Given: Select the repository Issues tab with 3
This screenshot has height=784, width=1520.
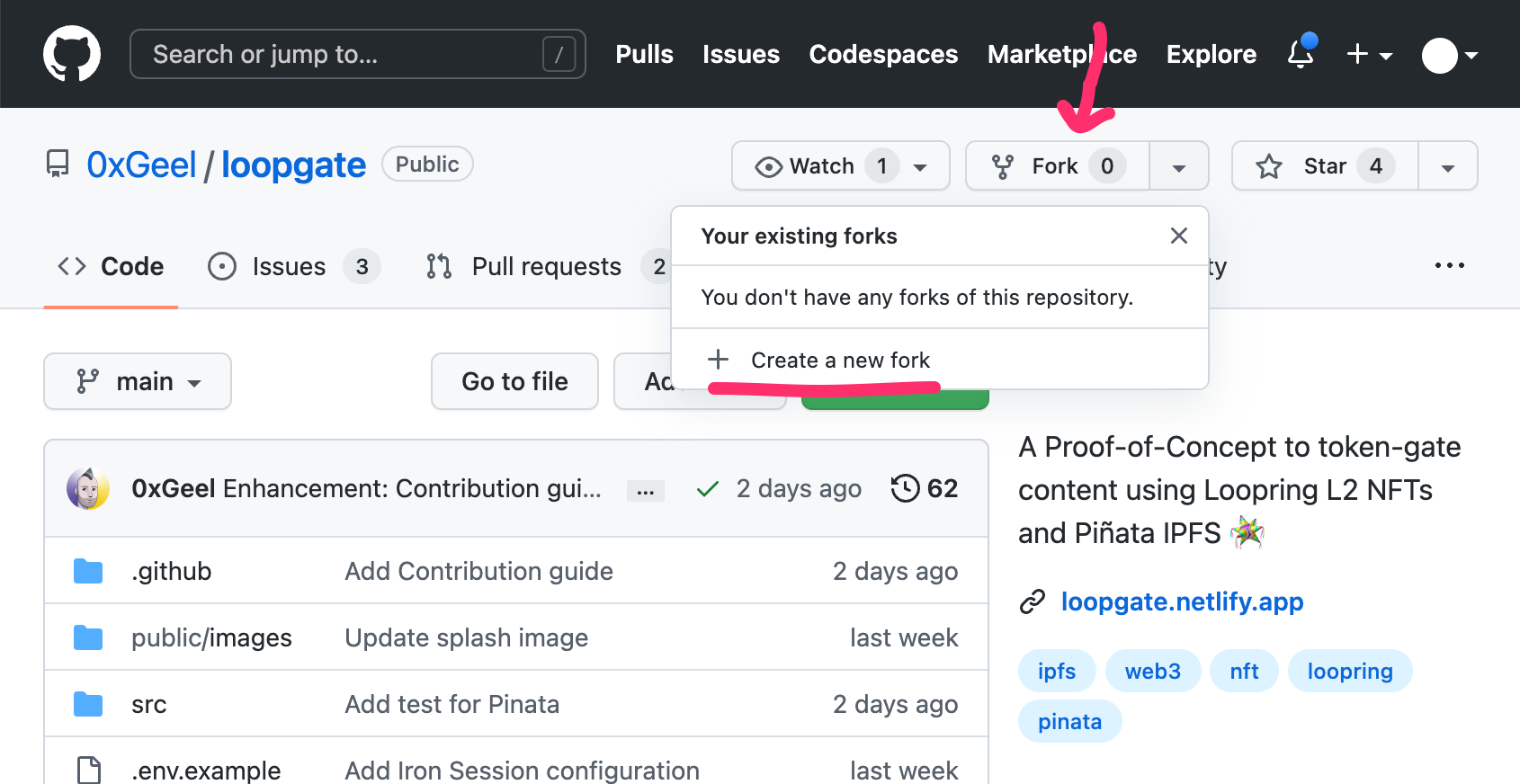Looking at the screenshot, I should [x=294, y=266].
